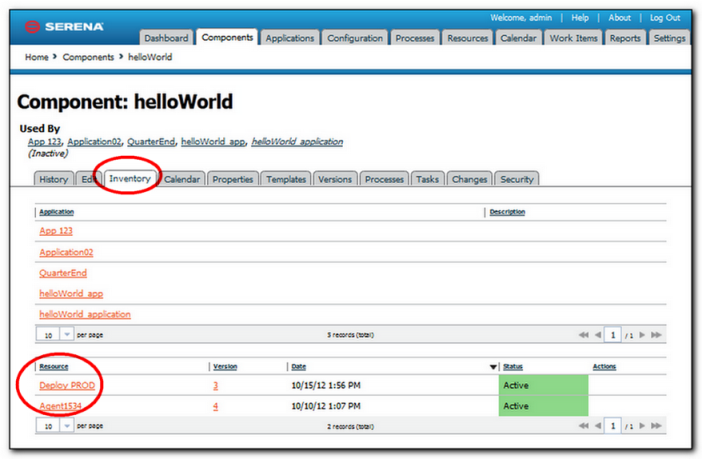The height and width of the screenshot is (459, 702).
Task: Switch to component Properties tab
Action: tap(233, 179)
